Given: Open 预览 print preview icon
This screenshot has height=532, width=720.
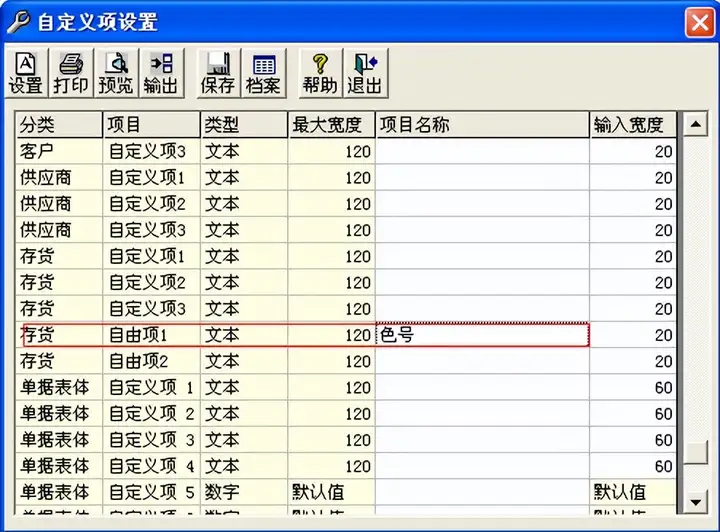Looking at the screenshot, I should coord(116,73).
